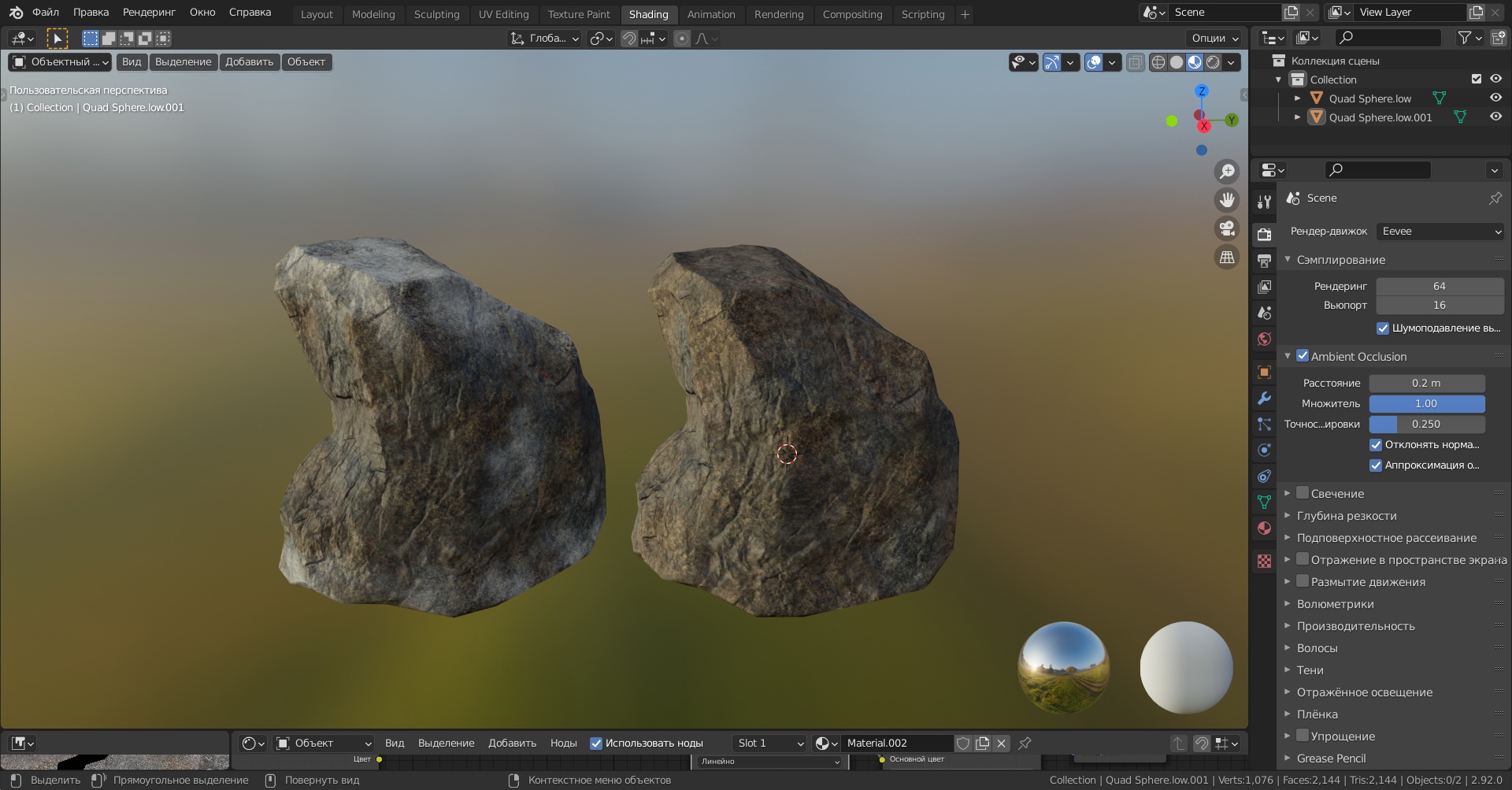Toggle X-ray mode icon
This screenshot has height=790, width=1512.
[x=1135, y=62]
